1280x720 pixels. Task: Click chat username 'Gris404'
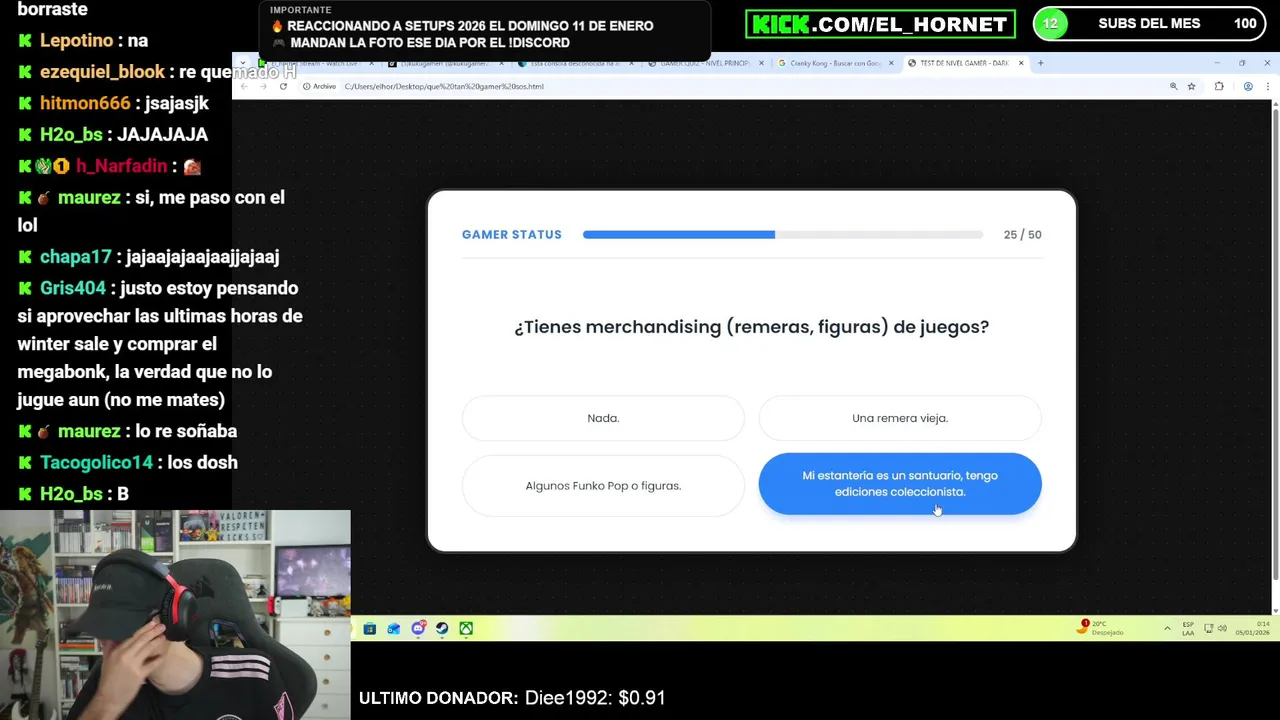pyautogui.click(x=73, y=288)
